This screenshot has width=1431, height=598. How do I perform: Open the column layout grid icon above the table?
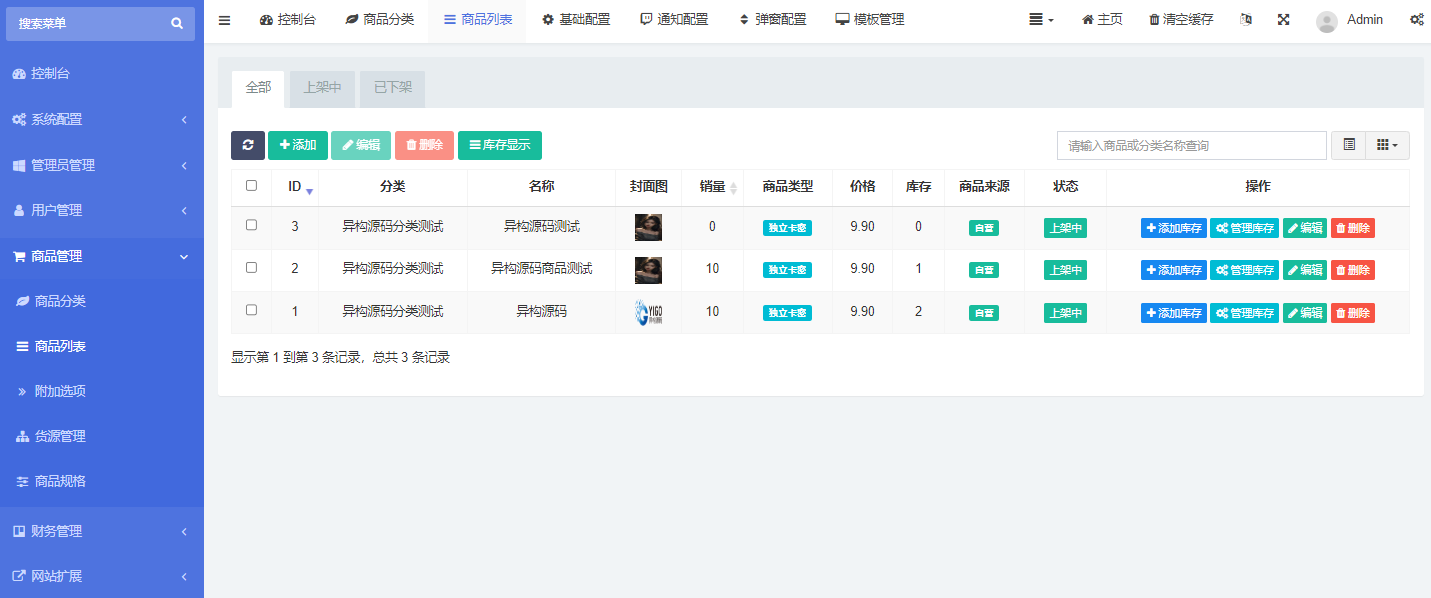pos(1381,145)
